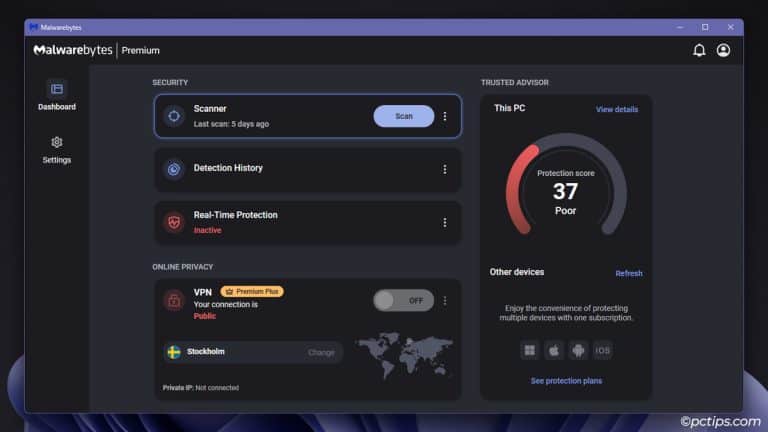The height and width of the screenshot is (432, 768).
Task: Select the iOS platform icon
Action: click(x=603, y=350)
